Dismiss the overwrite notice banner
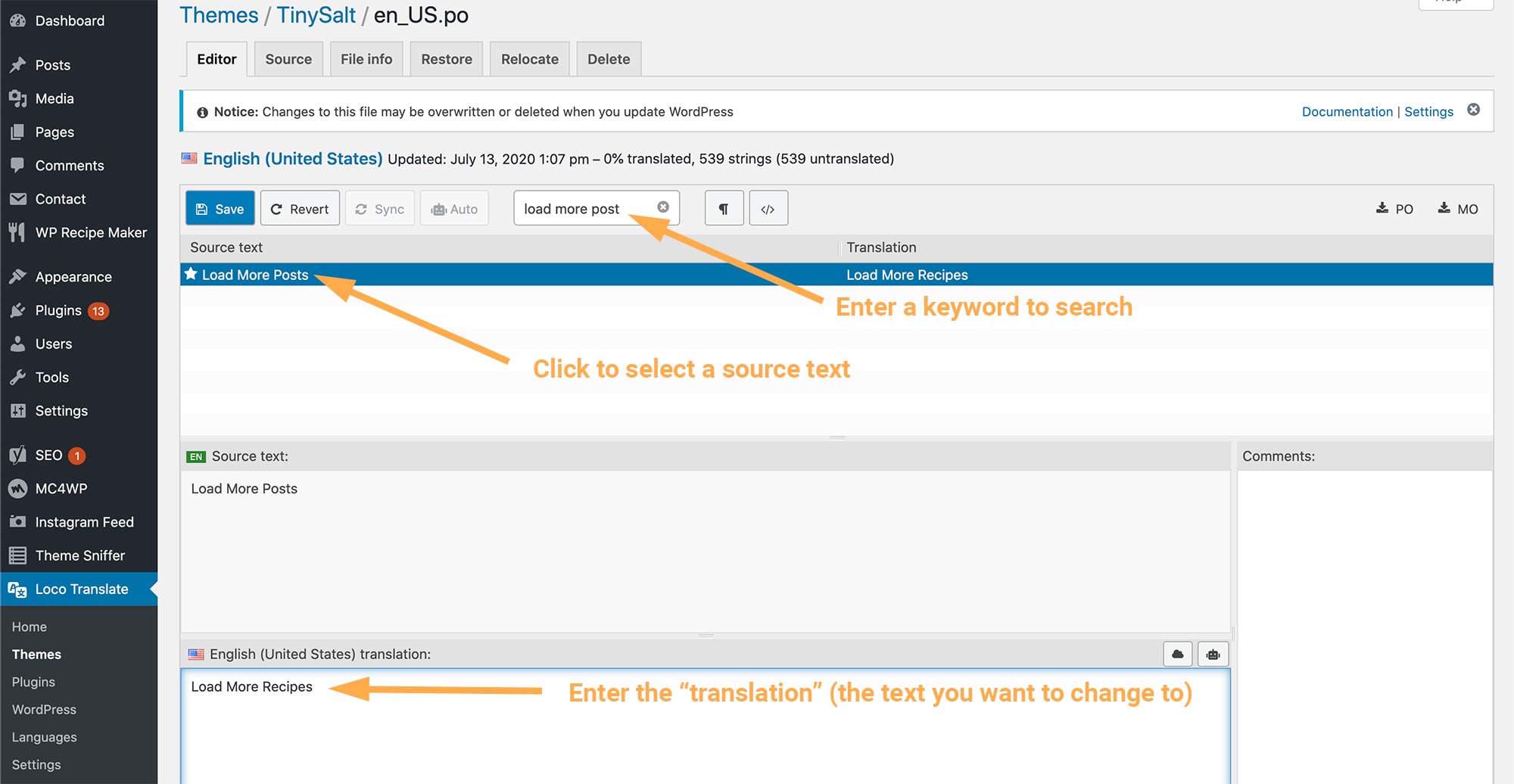This screenshot has height=784, width=1514. pos(1473,110)
